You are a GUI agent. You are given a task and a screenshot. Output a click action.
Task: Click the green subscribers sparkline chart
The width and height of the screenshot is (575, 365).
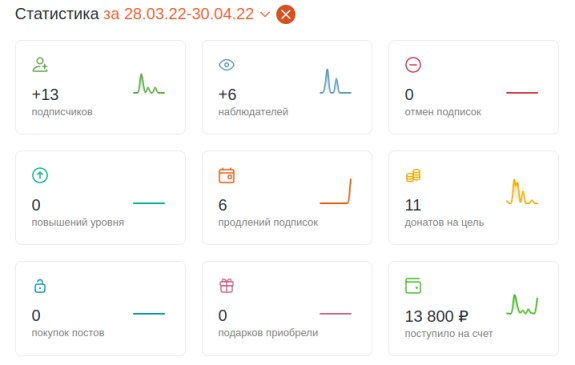[149, 84]
